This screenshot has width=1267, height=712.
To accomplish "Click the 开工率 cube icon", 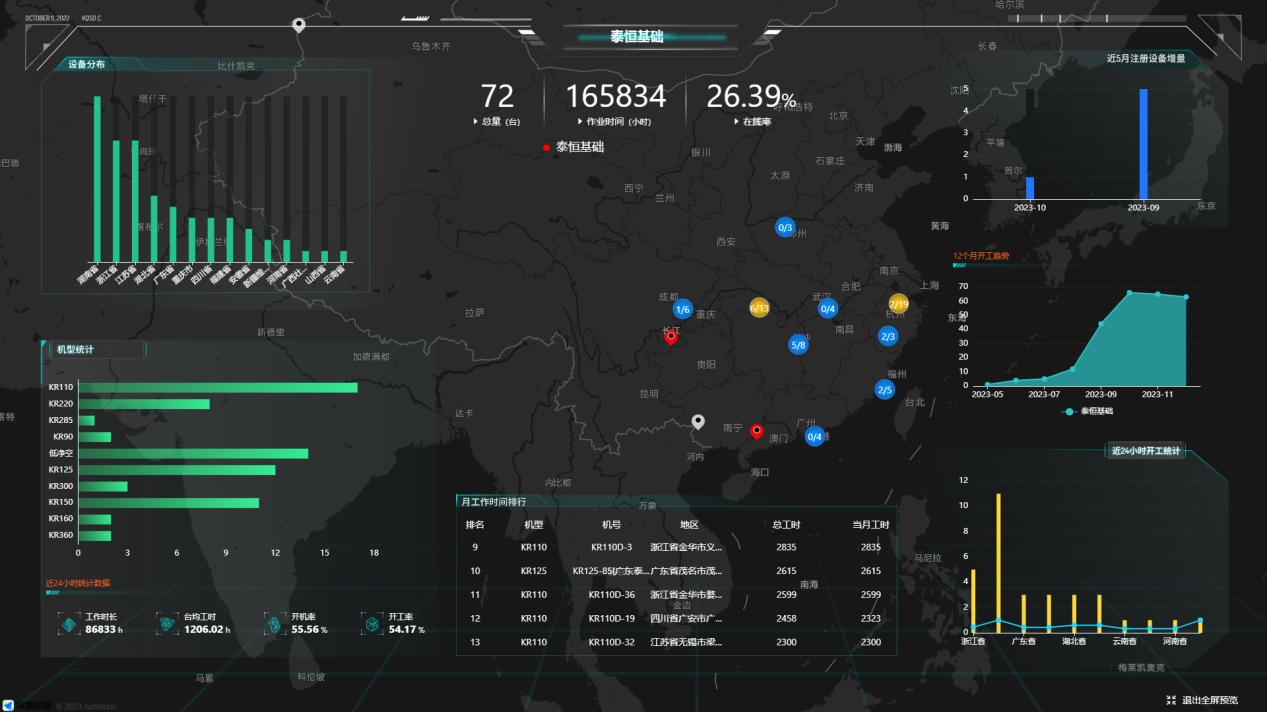I will tap(371, 624).
